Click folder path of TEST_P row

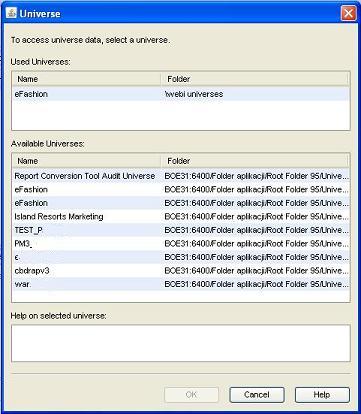pos(256,230)
